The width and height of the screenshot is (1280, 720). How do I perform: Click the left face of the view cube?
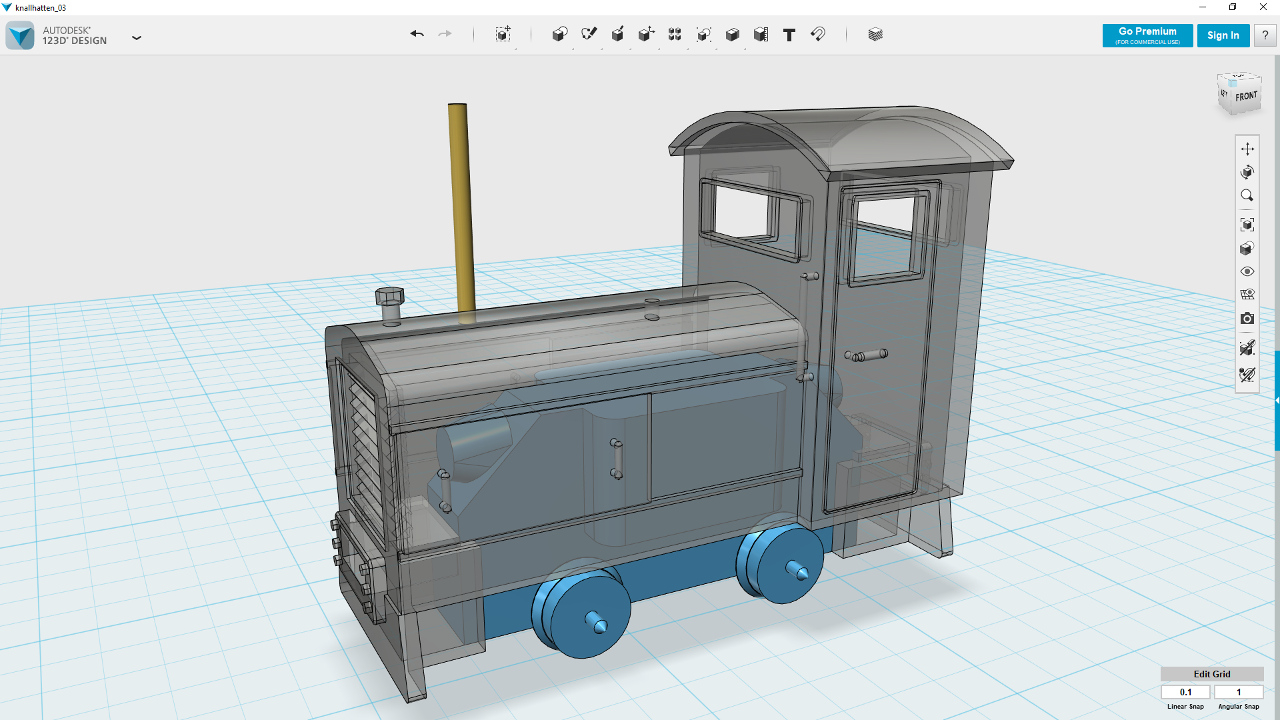click(1224, 95)
